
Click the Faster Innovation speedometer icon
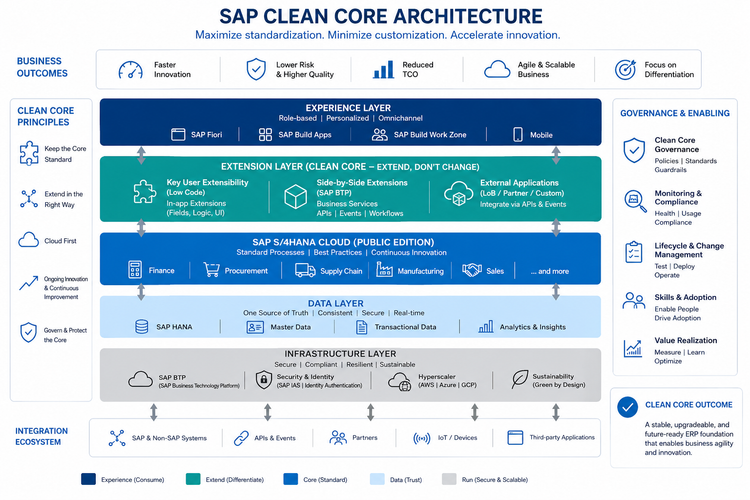tap(130, 70)
